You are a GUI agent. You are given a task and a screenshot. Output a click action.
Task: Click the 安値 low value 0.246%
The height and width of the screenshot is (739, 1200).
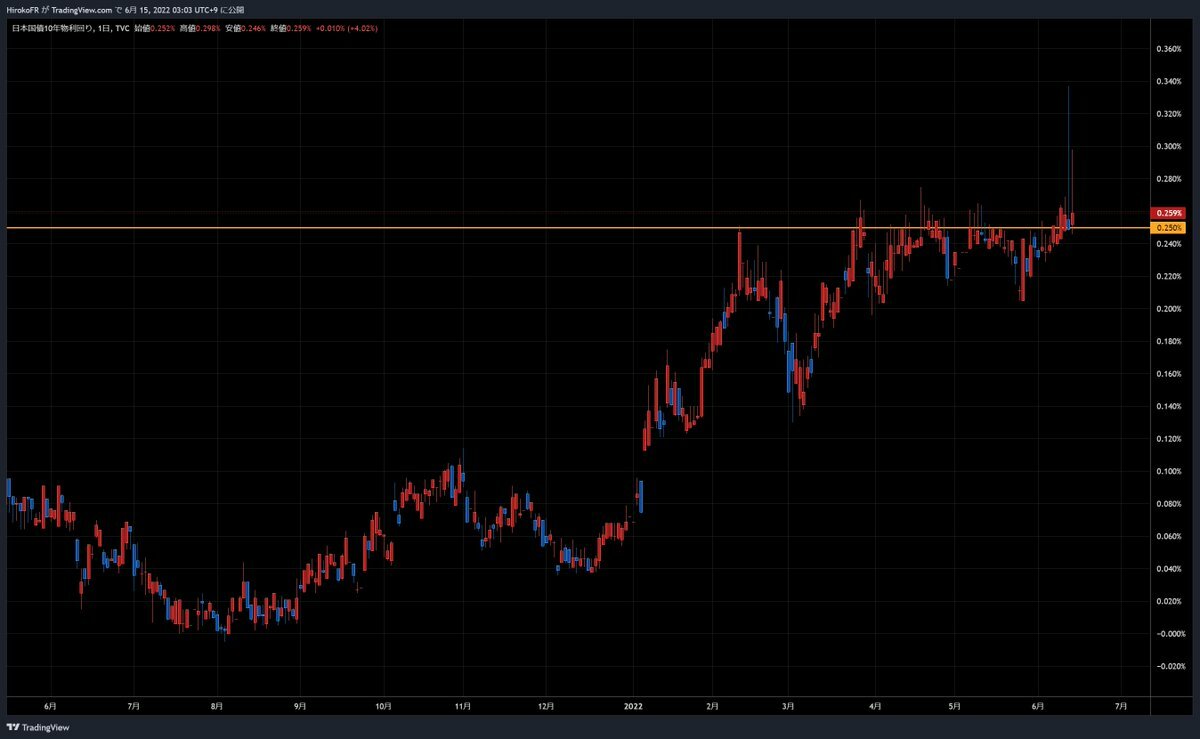tap(255, 28)
